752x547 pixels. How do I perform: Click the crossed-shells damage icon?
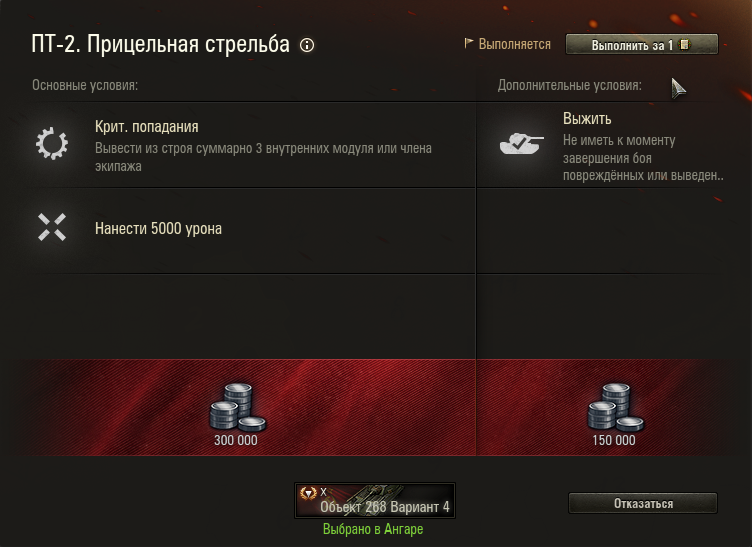point(52,227)
